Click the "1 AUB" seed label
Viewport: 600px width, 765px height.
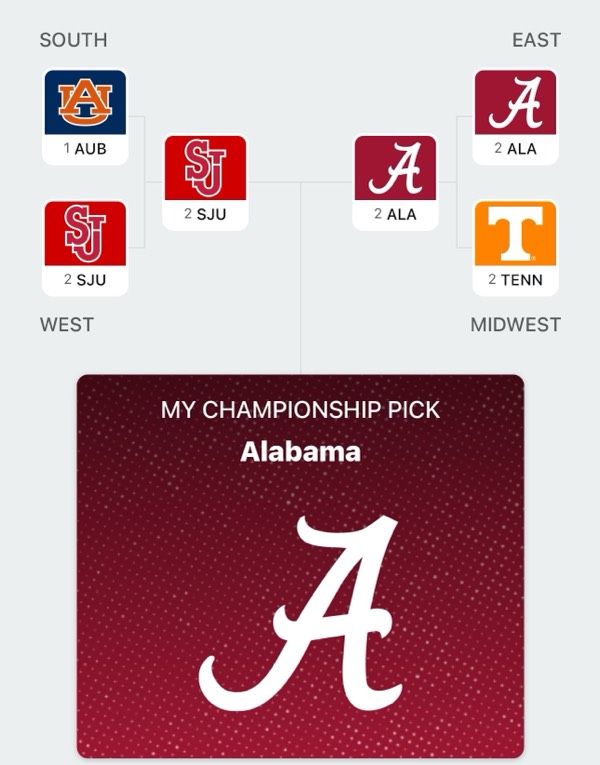point(85,150)
